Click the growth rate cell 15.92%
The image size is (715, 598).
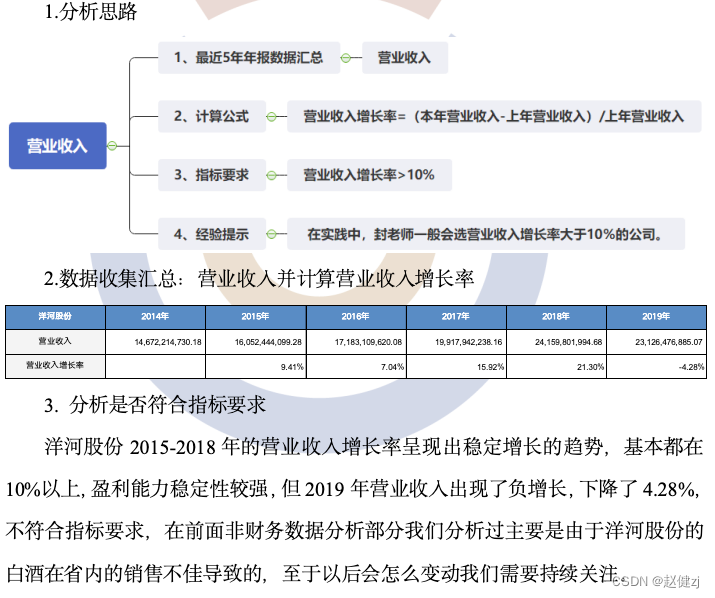tap(456, 366)
